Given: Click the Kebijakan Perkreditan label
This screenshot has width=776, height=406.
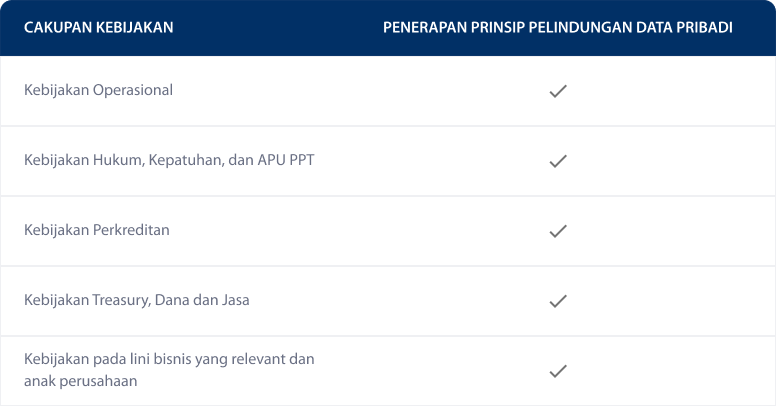Looking at the screenshot, I should pyautogui.click(x=97, y=230).
